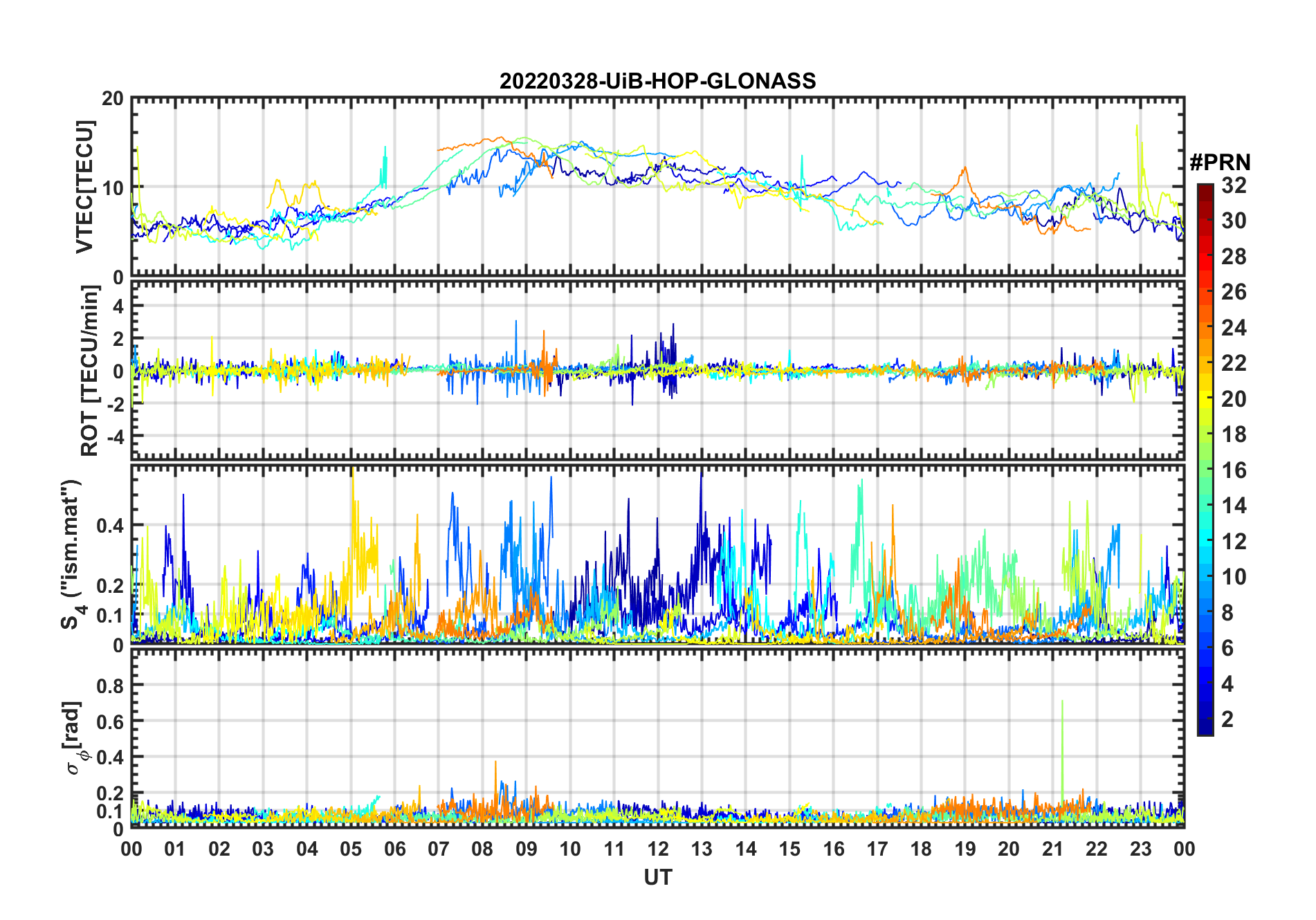Click the PRN colorbar gradient strip
This screenshot has height=920, width=1316.
pos(1205,459)
